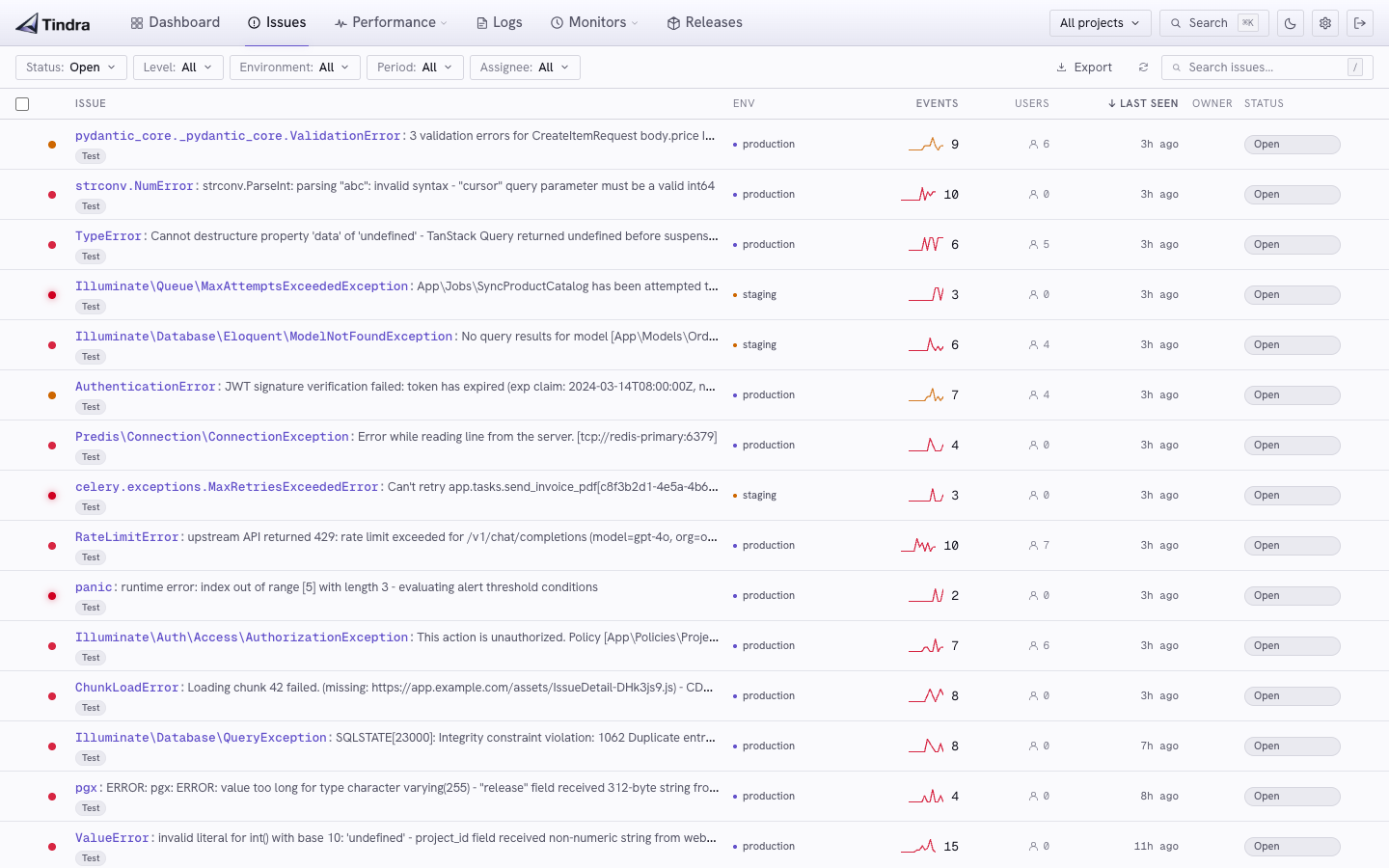
Task: Toggle dark mode moon icon
Action: pos(1291,23)
